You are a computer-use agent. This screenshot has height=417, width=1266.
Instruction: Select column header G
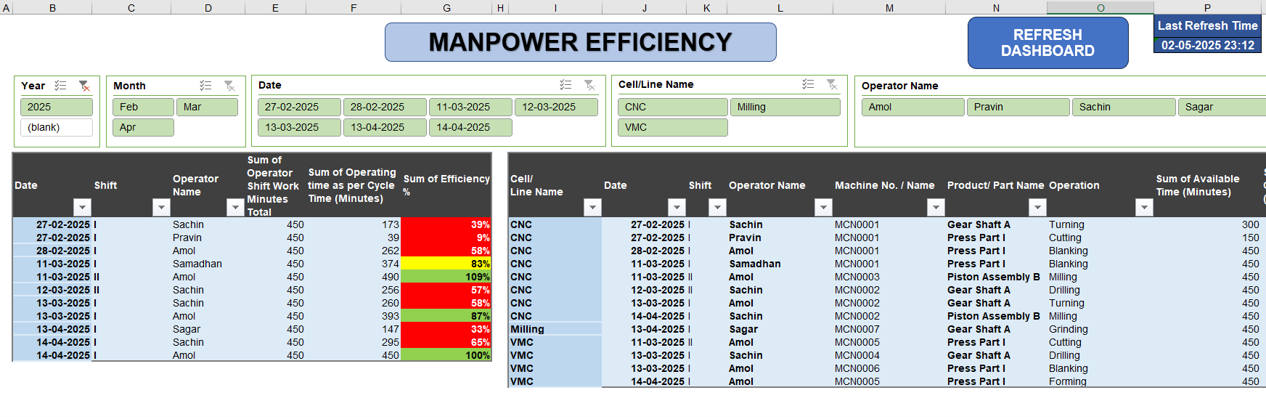pyautogui.click(x=446, y=7)
